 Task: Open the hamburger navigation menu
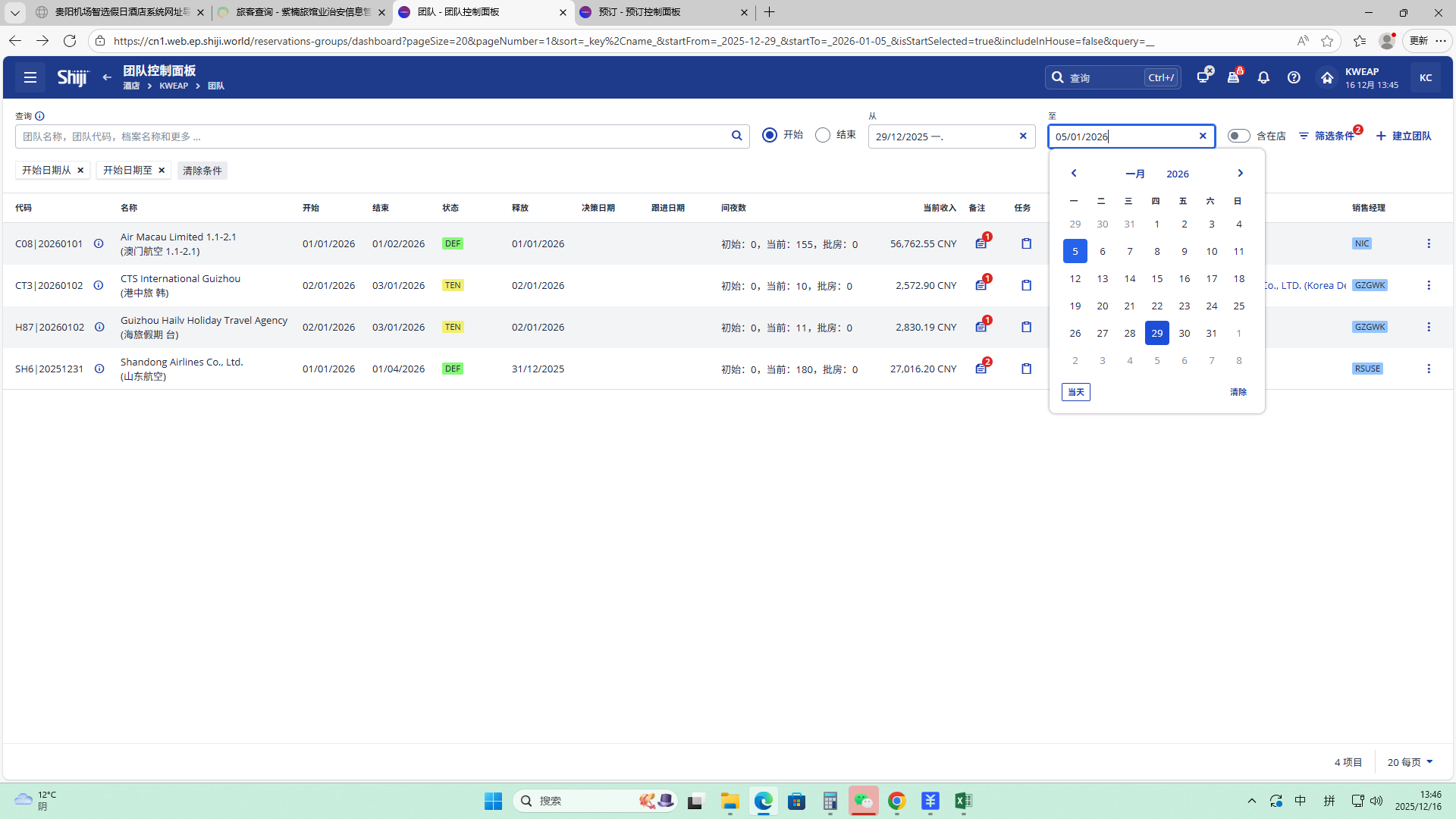coord(30,77)
